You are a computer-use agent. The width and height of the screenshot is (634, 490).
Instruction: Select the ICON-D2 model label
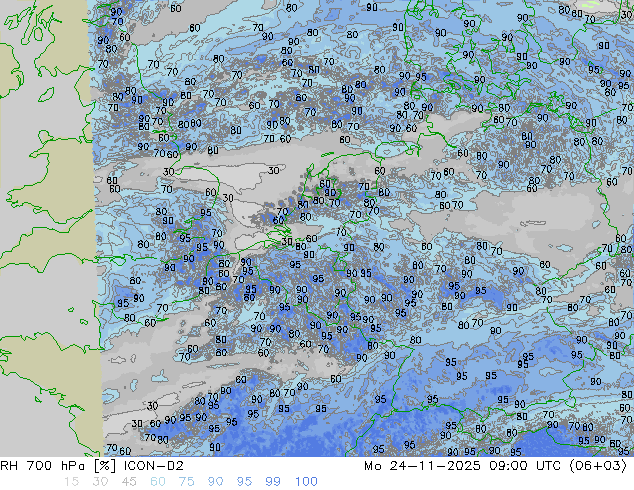tap(154, 466)
